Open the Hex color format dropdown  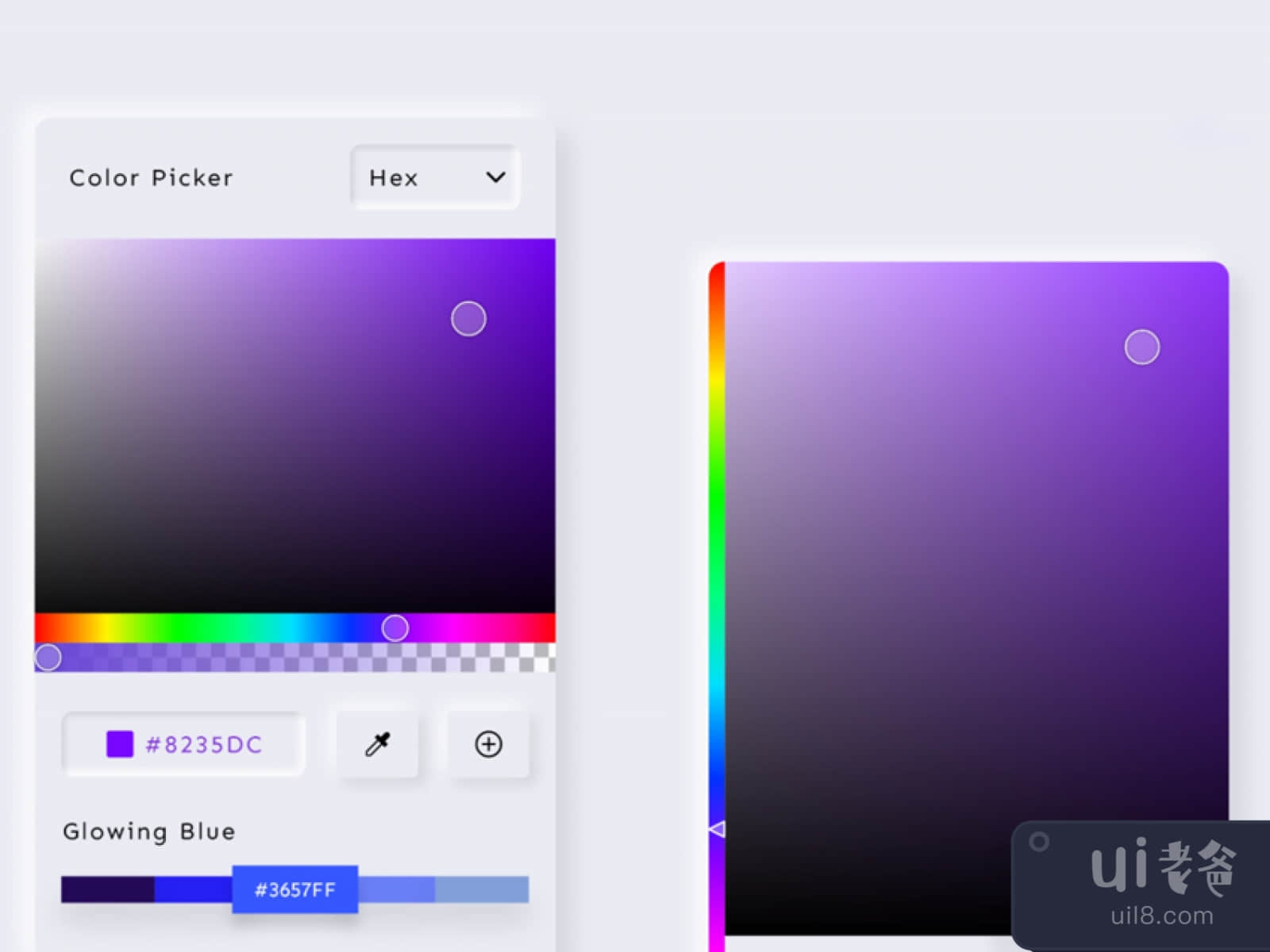[x=435, y=178]
